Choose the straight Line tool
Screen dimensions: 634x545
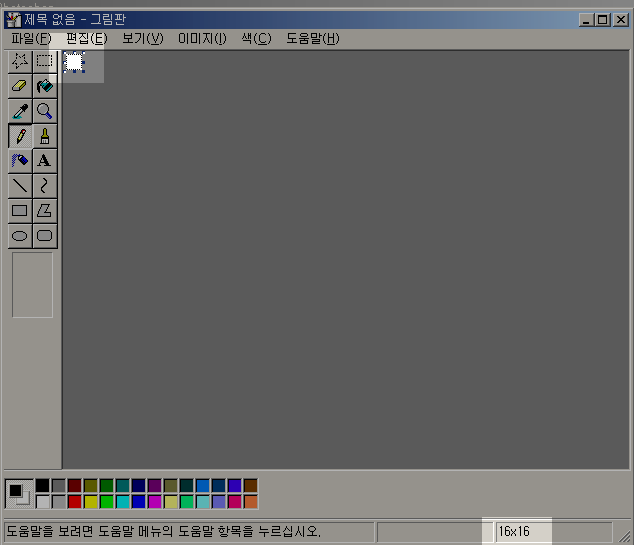pos(20,186)
